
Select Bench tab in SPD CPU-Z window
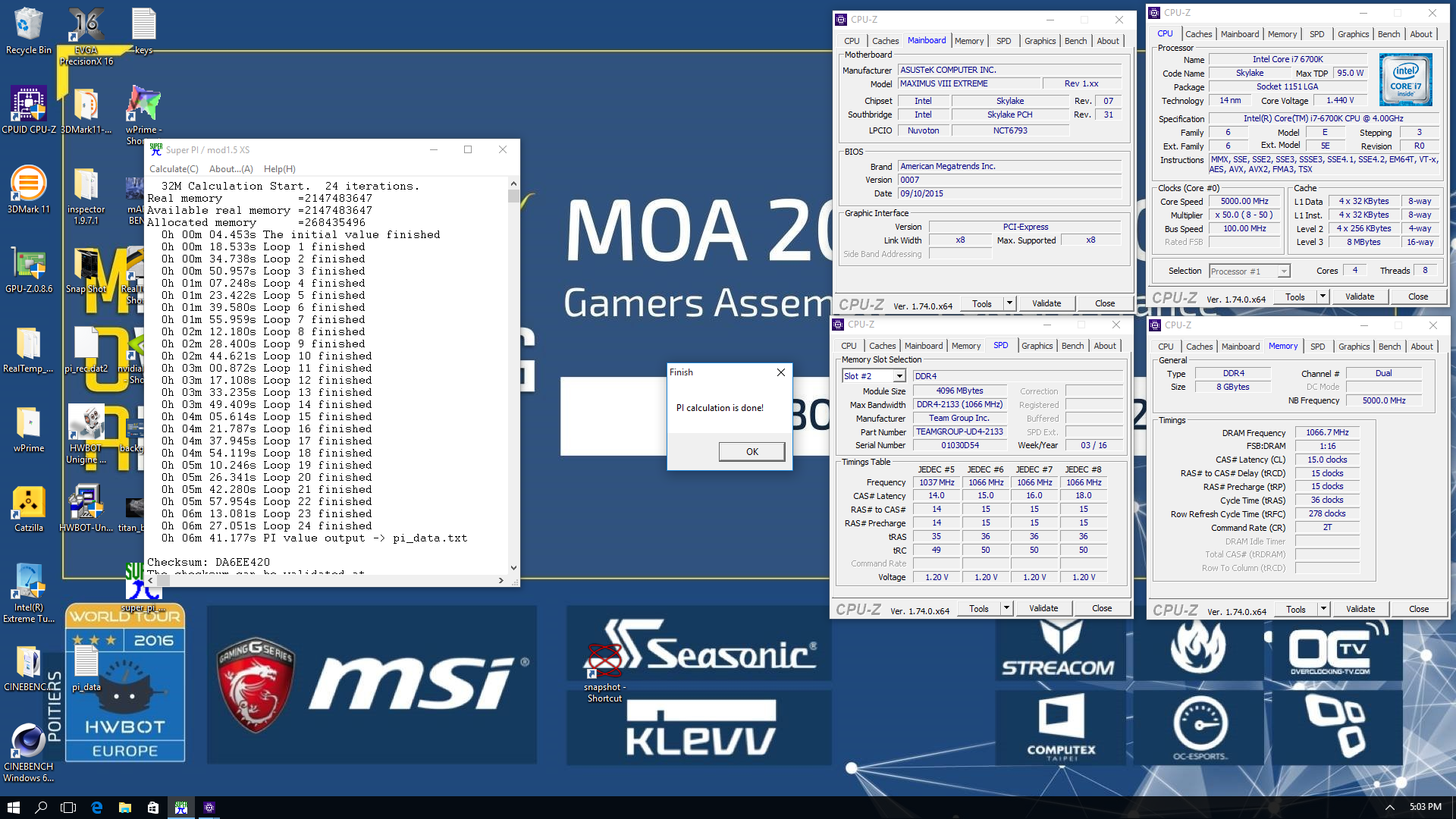(x=1072, y=346)
